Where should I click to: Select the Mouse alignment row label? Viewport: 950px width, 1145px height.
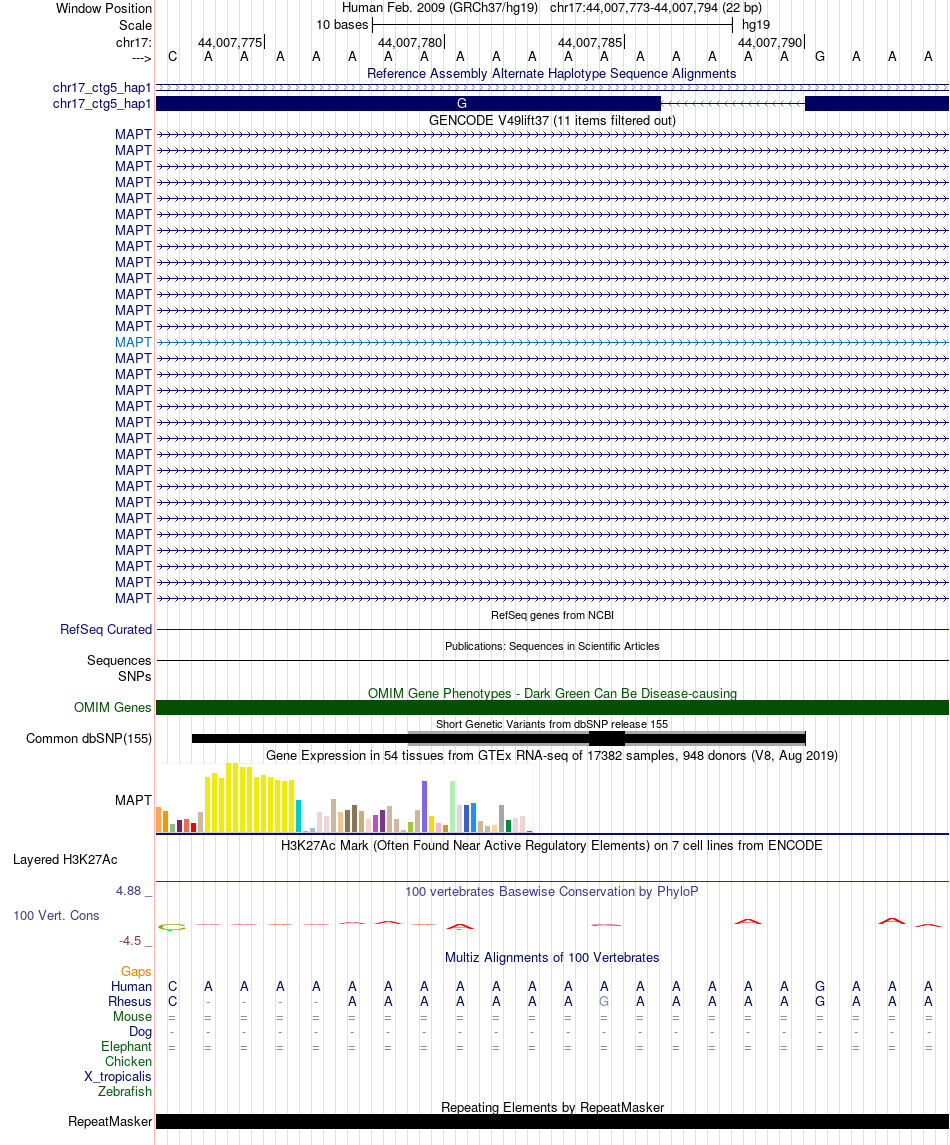[132, 1016]
